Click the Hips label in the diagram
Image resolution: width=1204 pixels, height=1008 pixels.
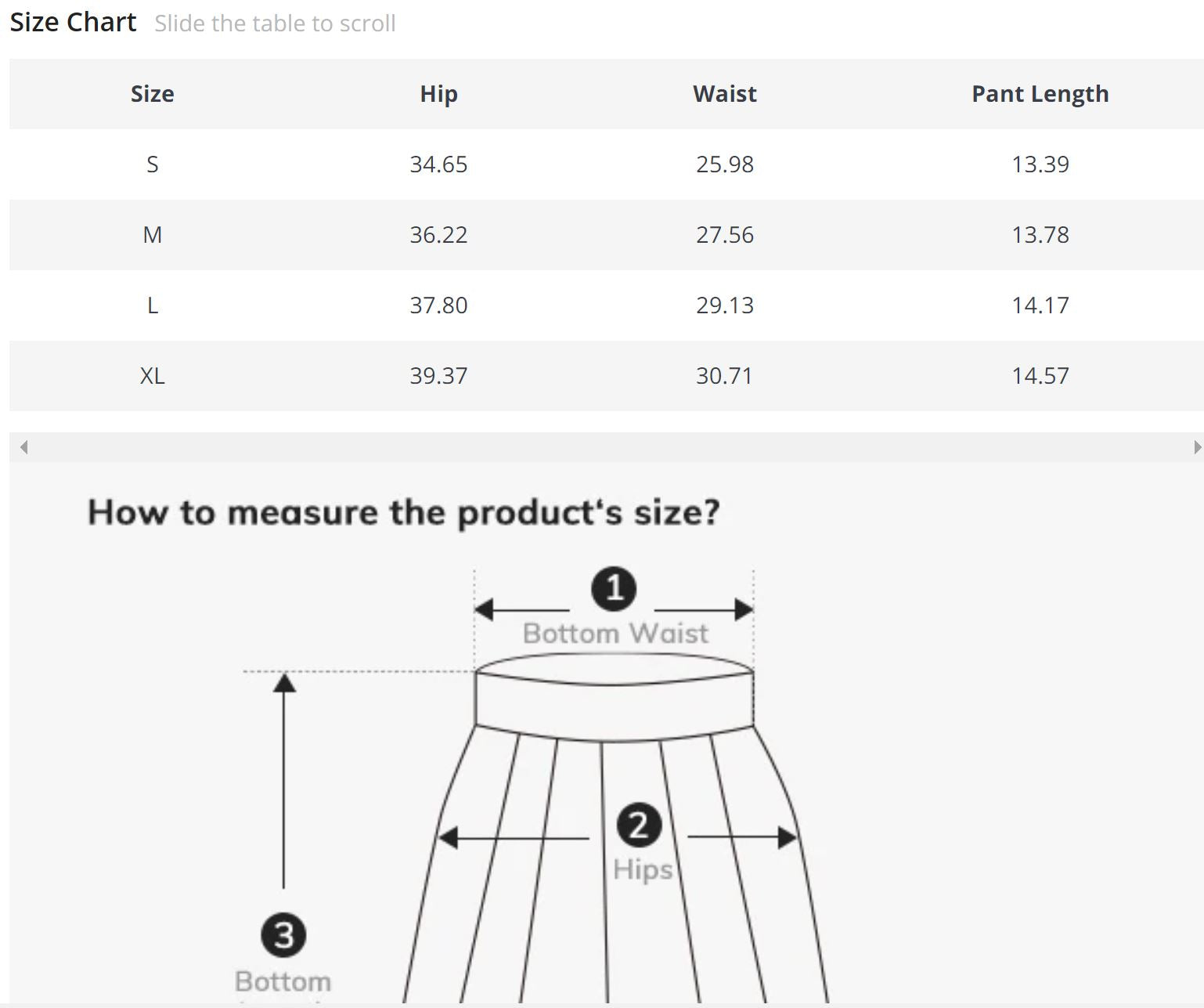643,869
